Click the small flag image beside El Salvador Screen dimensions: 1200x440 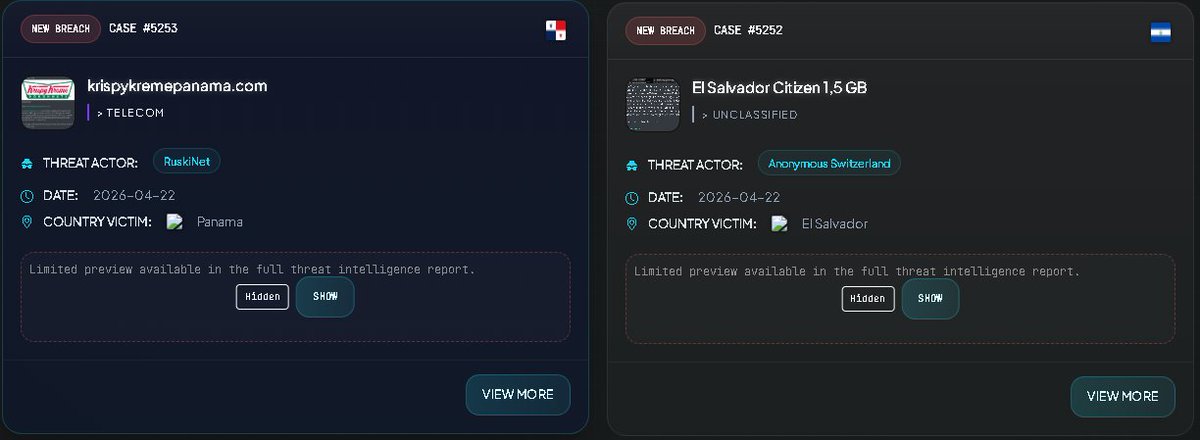(780, 224)
